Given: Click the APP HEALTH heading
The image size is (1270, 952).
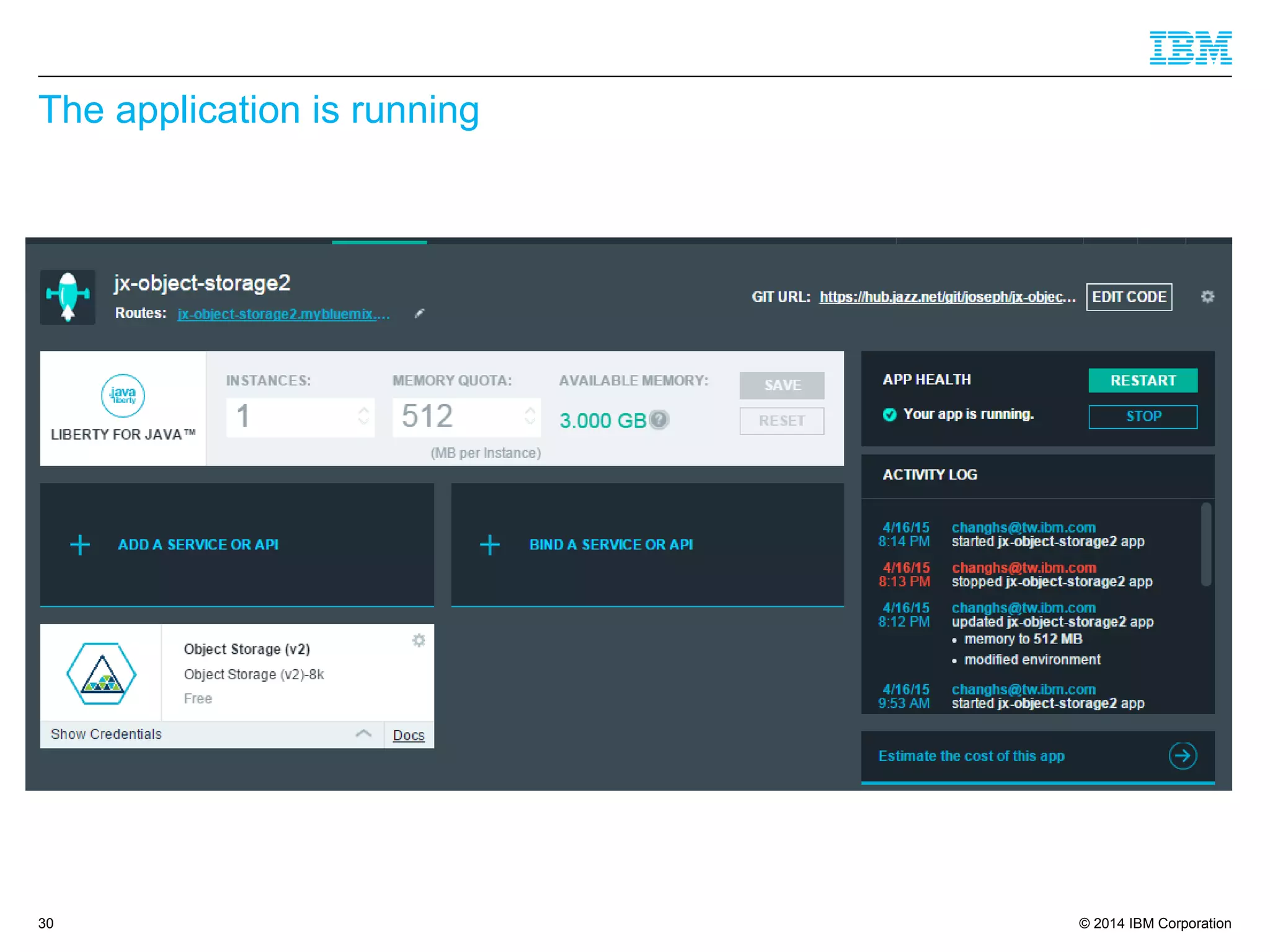Looking at the screenshot, I should (926, 380).
